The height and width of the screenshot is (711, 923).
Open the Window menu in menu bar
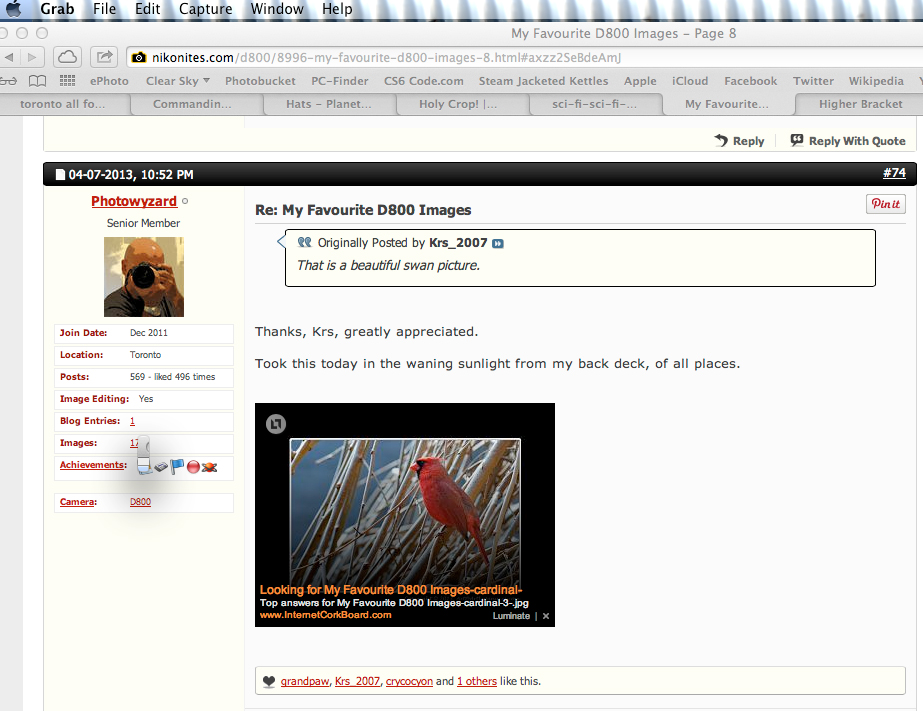277,9
